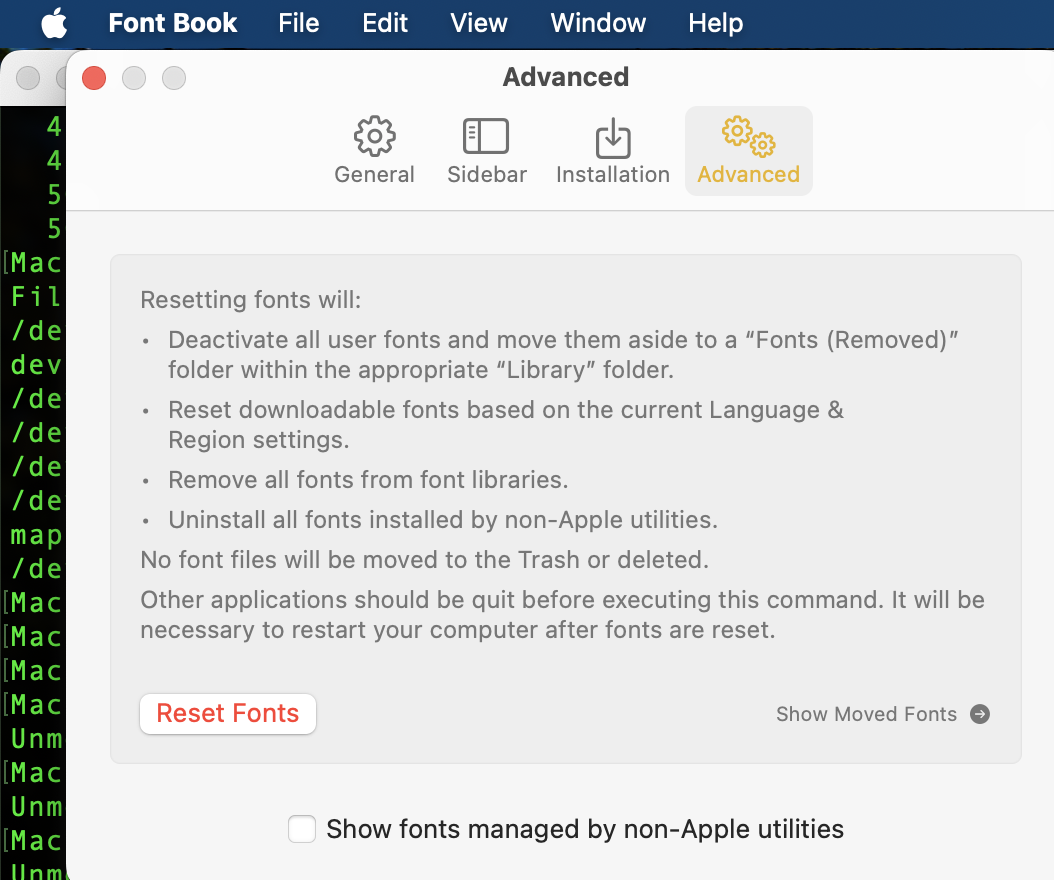Open the View menu
The width and height of the screenshot is (1054, 880).
(479, 24)
